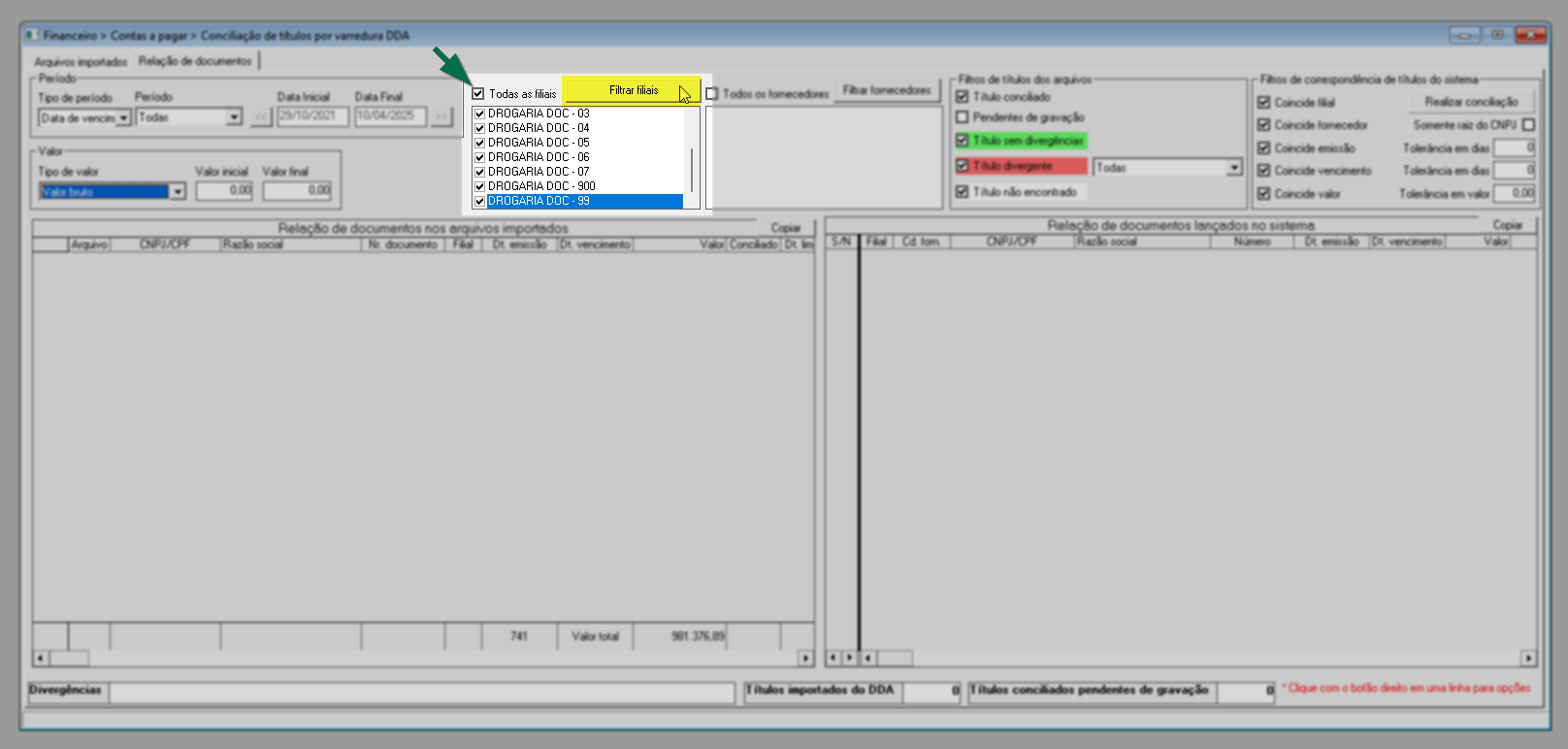The image size is (1568, 749).
Task: Toggle Coincide fornecedor checkbox
Action: (1264, 125)
